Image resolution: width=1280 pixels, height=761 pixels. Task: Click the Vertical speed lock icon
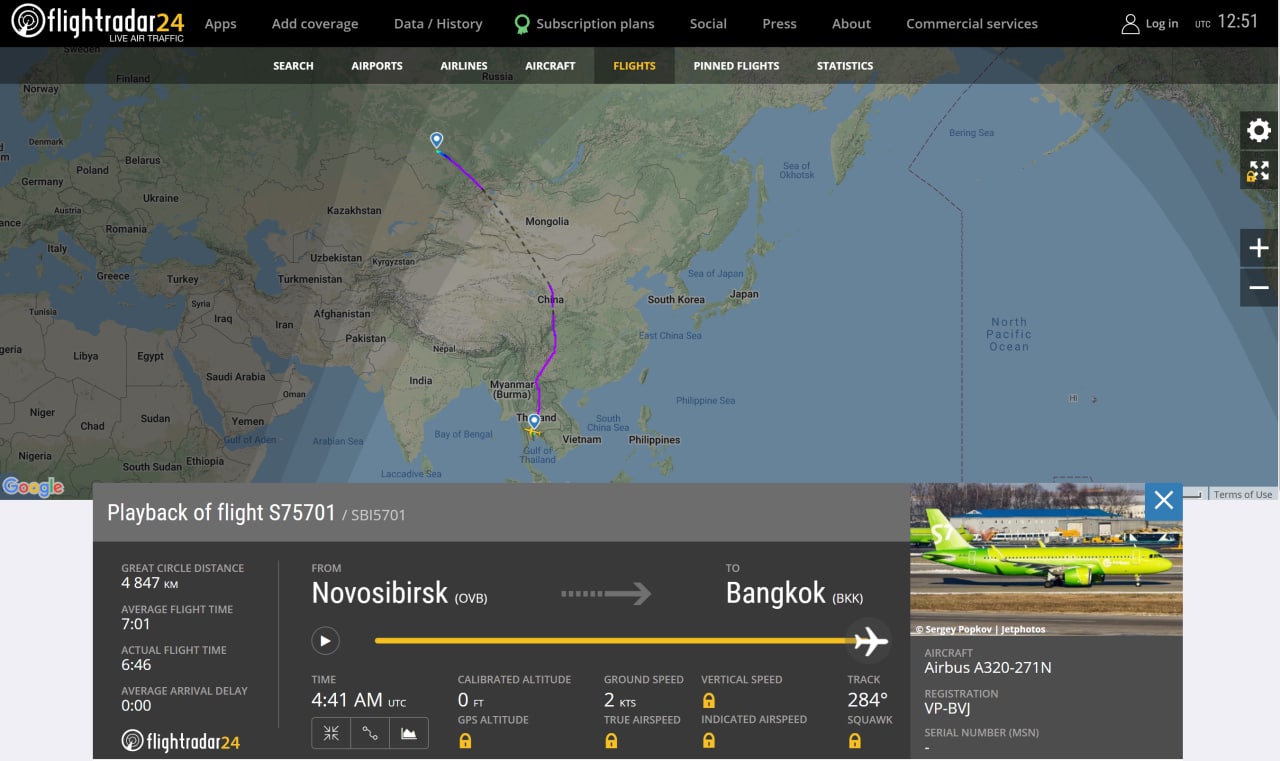709,701
